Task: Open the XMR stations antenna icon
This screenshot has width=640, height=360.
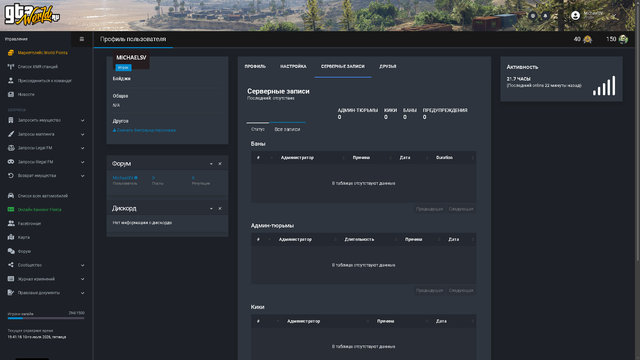Action: pos(11,67)
